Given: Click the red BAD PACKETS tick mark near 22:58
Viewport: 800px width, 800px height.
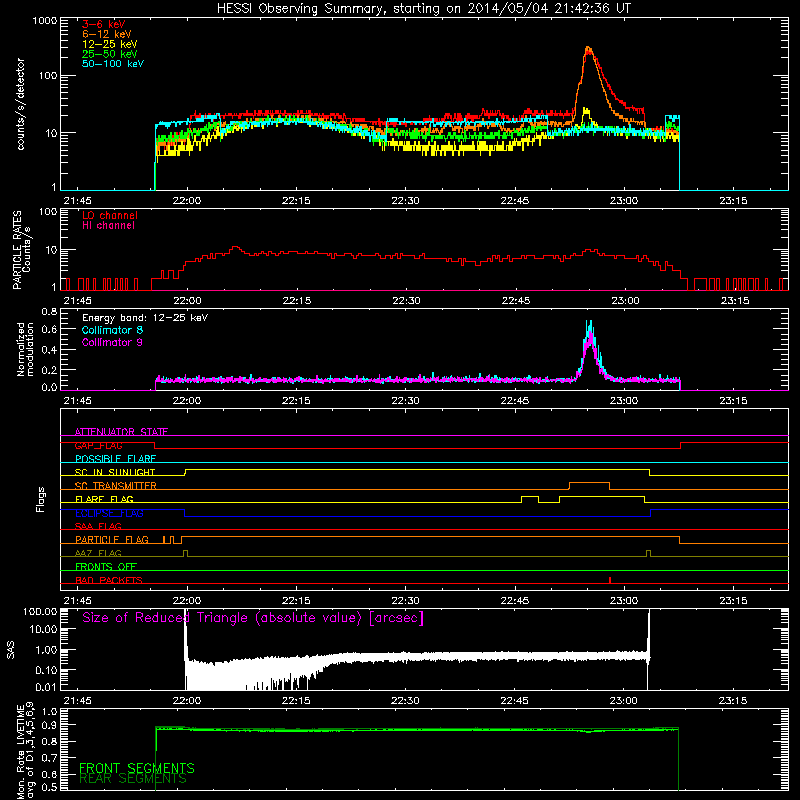Looking at the screenshot, I should pyautogui.click(x=610, y=580).
